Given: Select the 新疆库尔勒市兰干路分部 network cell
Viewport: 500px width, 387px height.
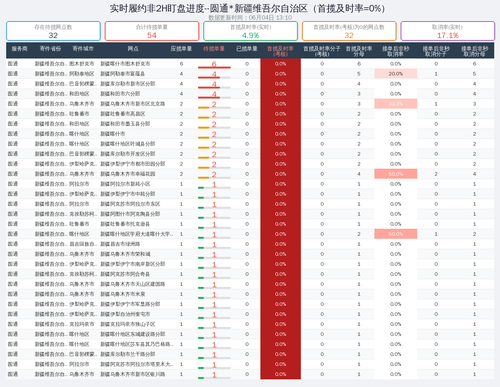Looking at the screenshot, I should [128, 354].
